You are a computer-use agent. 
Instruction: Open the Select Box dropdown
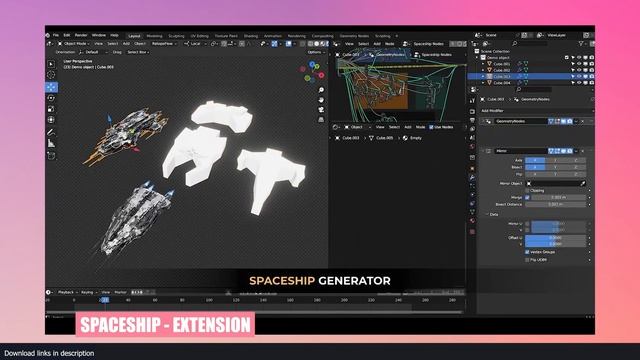point(138,52)
